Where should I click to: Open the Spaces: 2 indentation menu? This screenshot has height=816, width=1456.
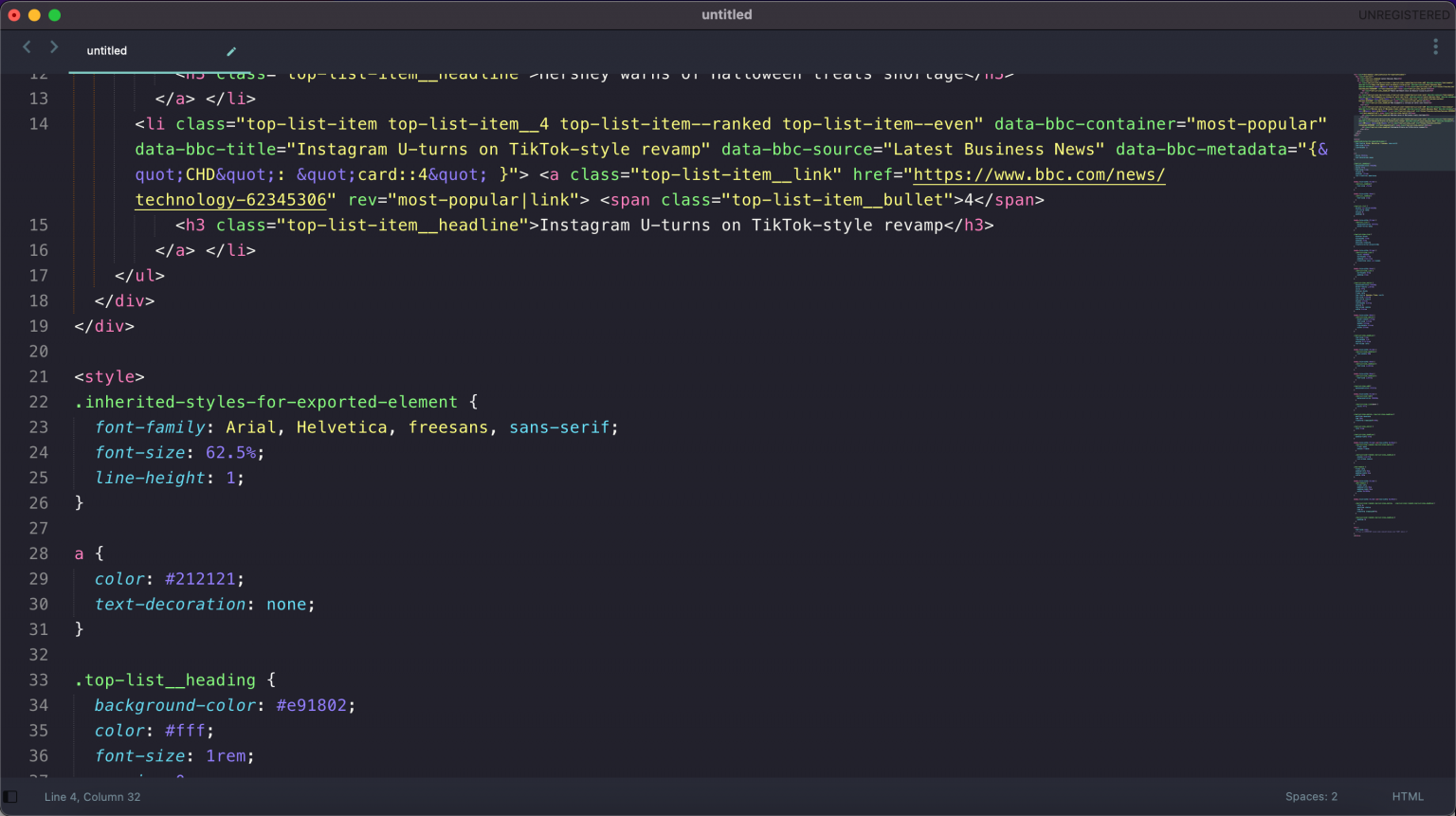(x=1311, y=797)
